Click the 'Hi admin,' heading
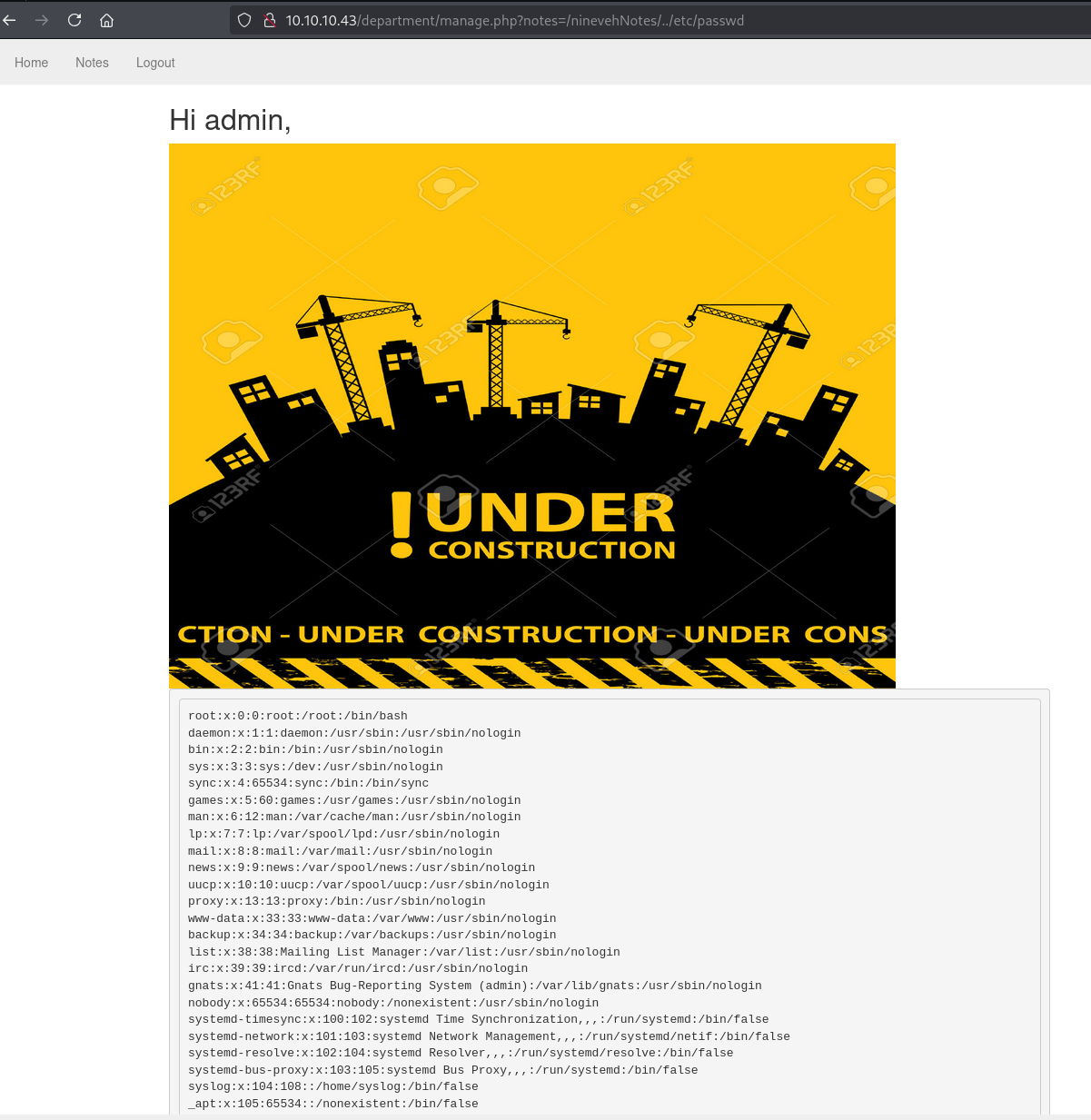This screenshot has height=1120, width=1091. pos(231,120)
